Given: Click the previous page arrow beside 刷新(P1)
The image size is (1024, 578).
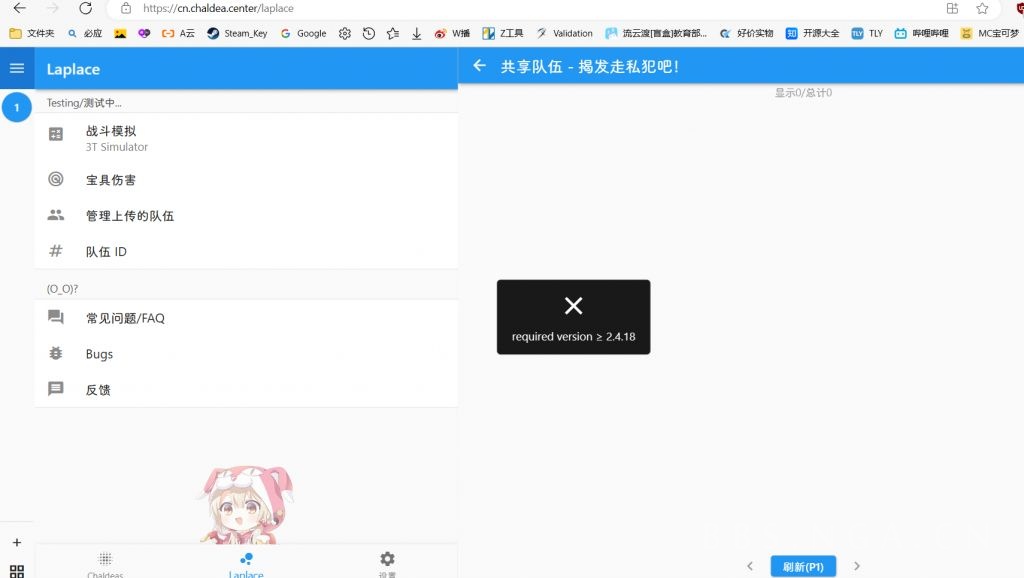Looking at the screenshot, I should pyautogui.click(x=750, y=565).
